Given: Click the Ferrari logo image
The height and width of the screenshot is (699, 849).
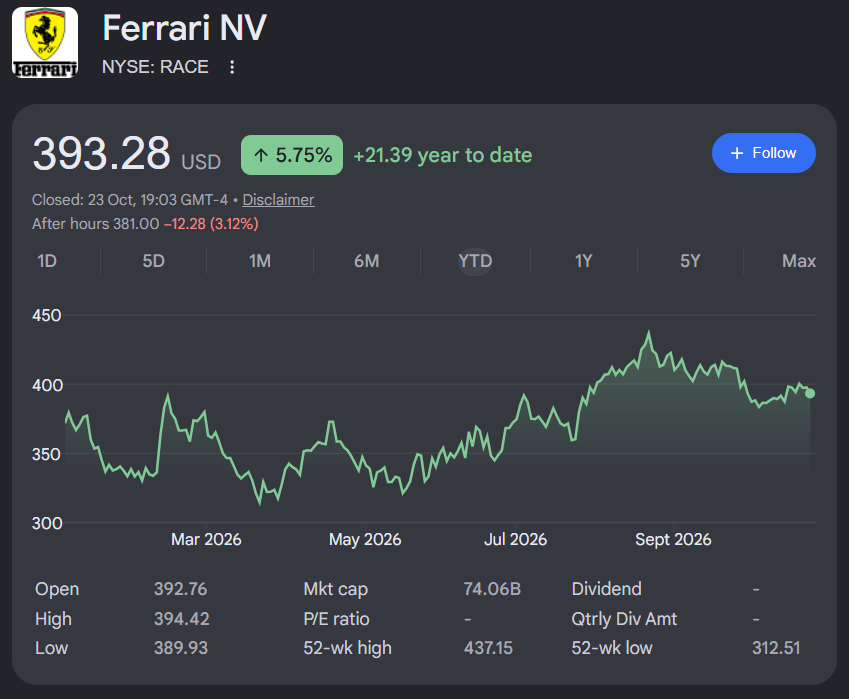Looking at the screenshot, I should point(45,42).
